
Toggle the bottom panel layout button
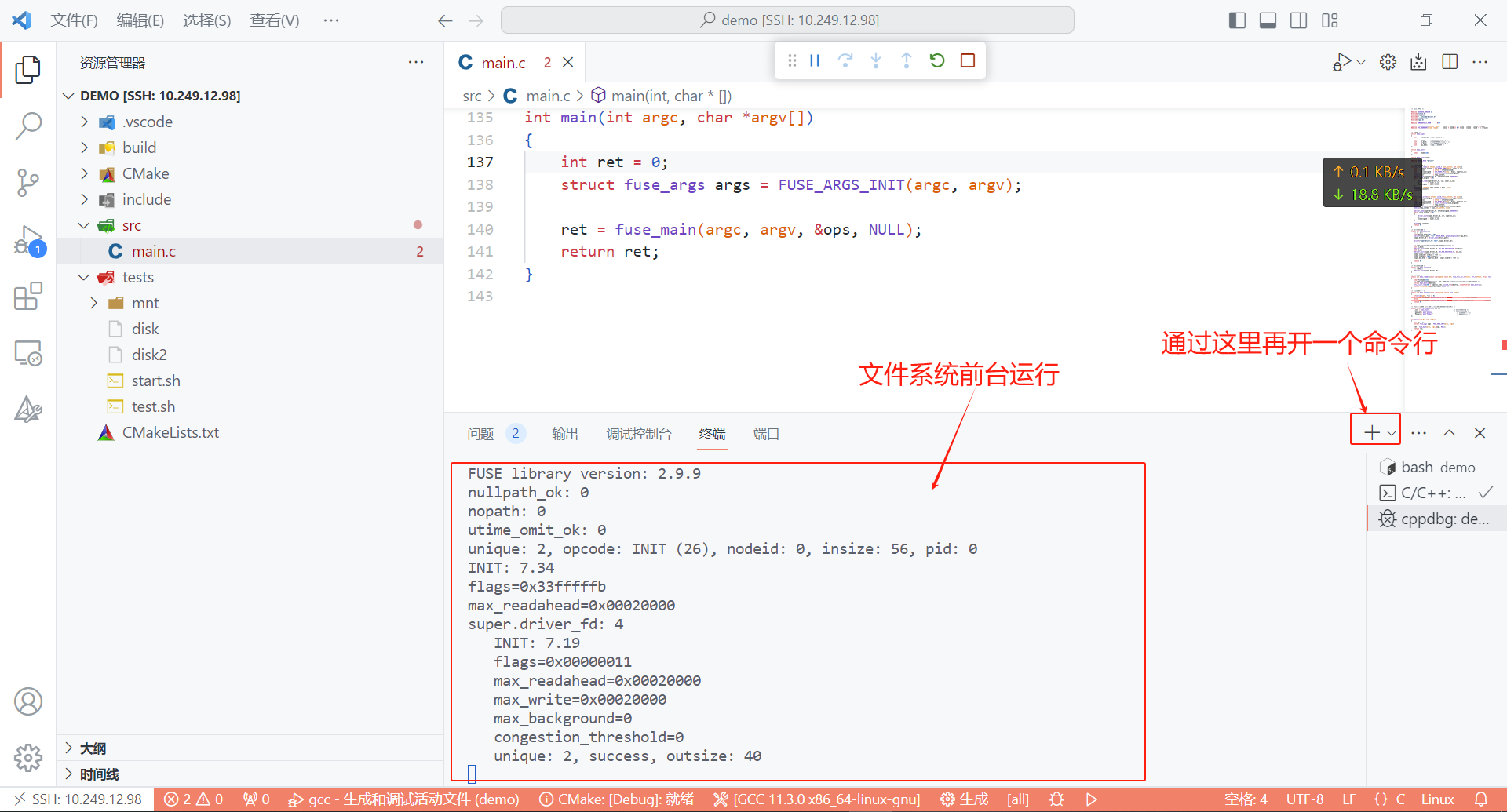(1268, 20)
